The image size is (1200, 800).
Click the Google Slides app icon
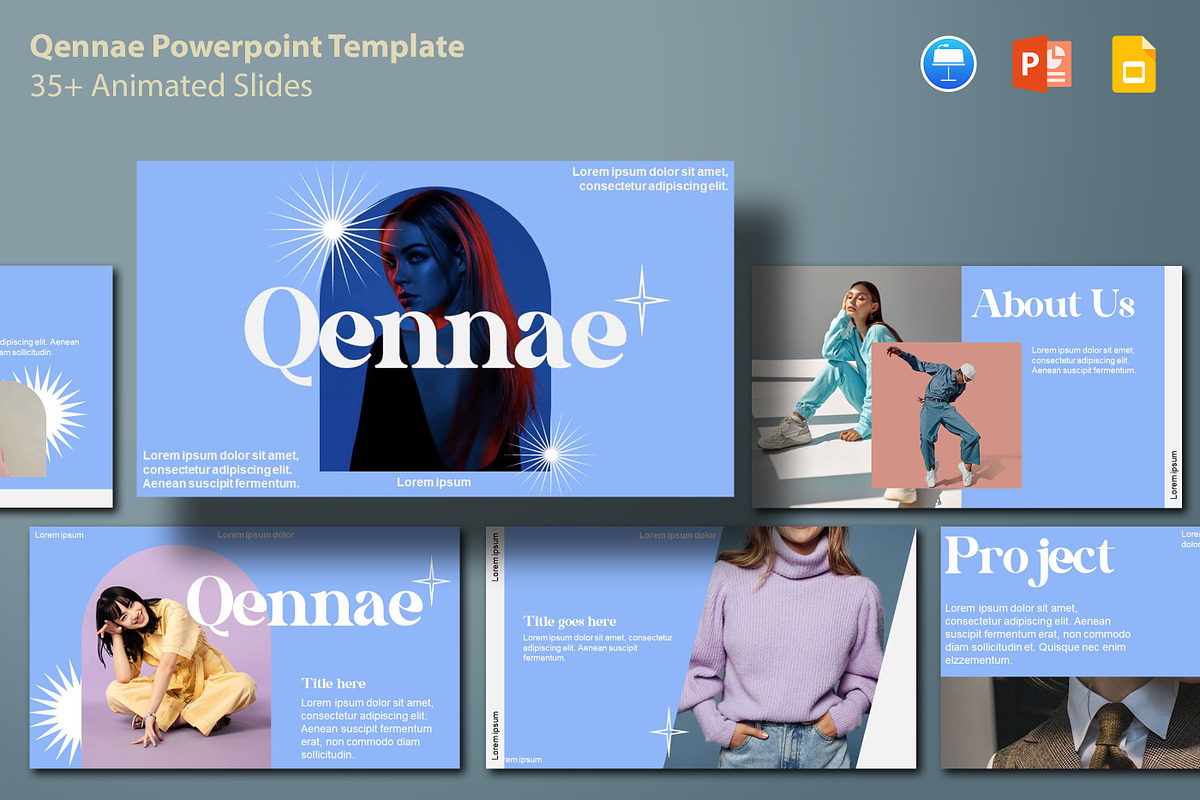(1134, 64)
